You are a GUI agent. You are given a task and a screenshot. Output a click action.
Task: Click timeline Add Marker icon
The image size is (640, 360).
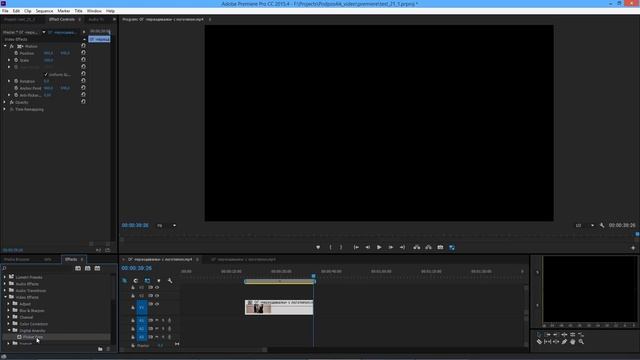159,281
